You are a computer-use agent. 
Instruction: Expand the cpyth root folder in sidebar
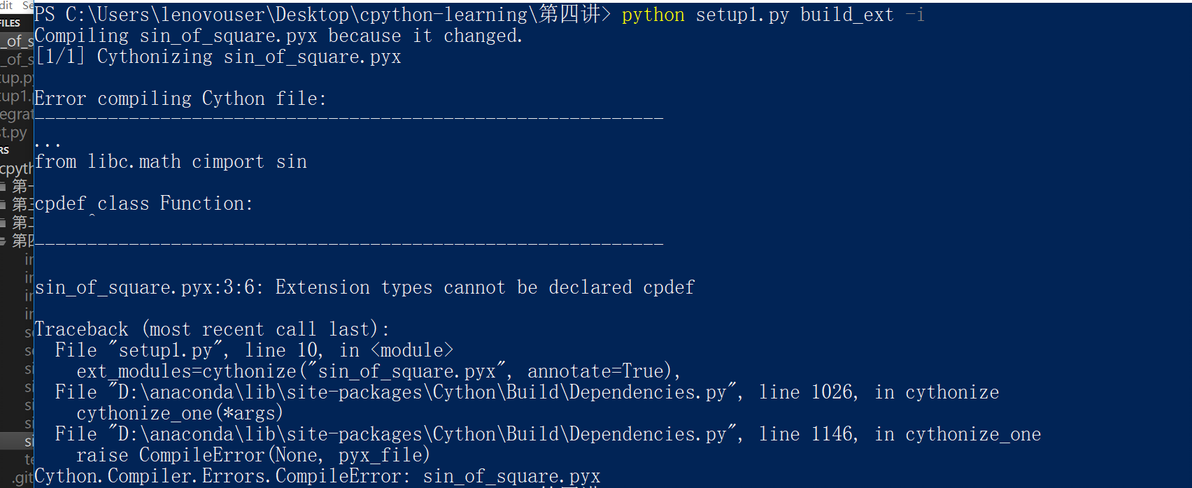click(16, 168)
